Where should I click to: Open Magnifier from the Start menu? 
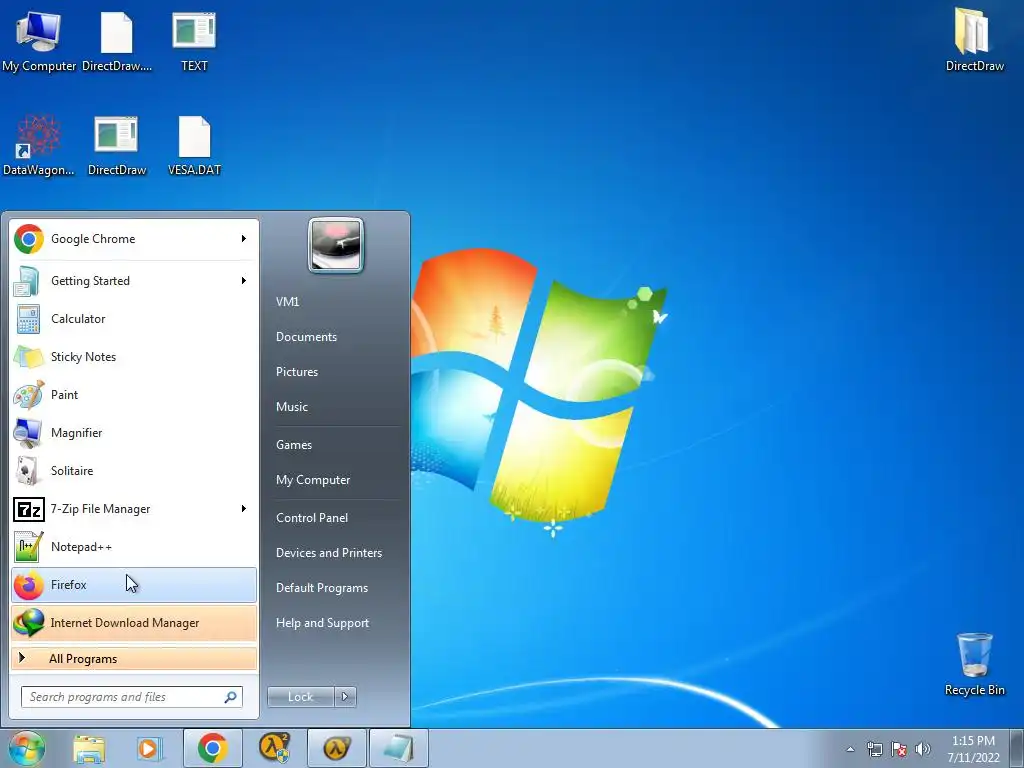click(x=134, y=432)
